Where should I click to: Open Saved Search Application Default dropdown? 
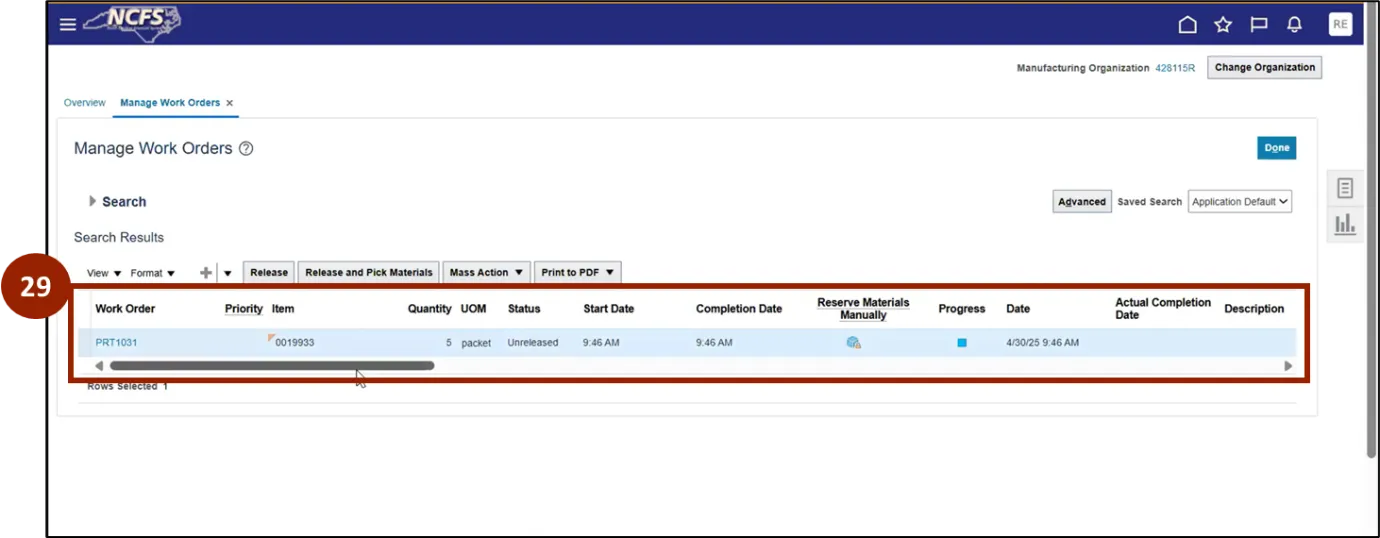click(x=1240, y=201)
